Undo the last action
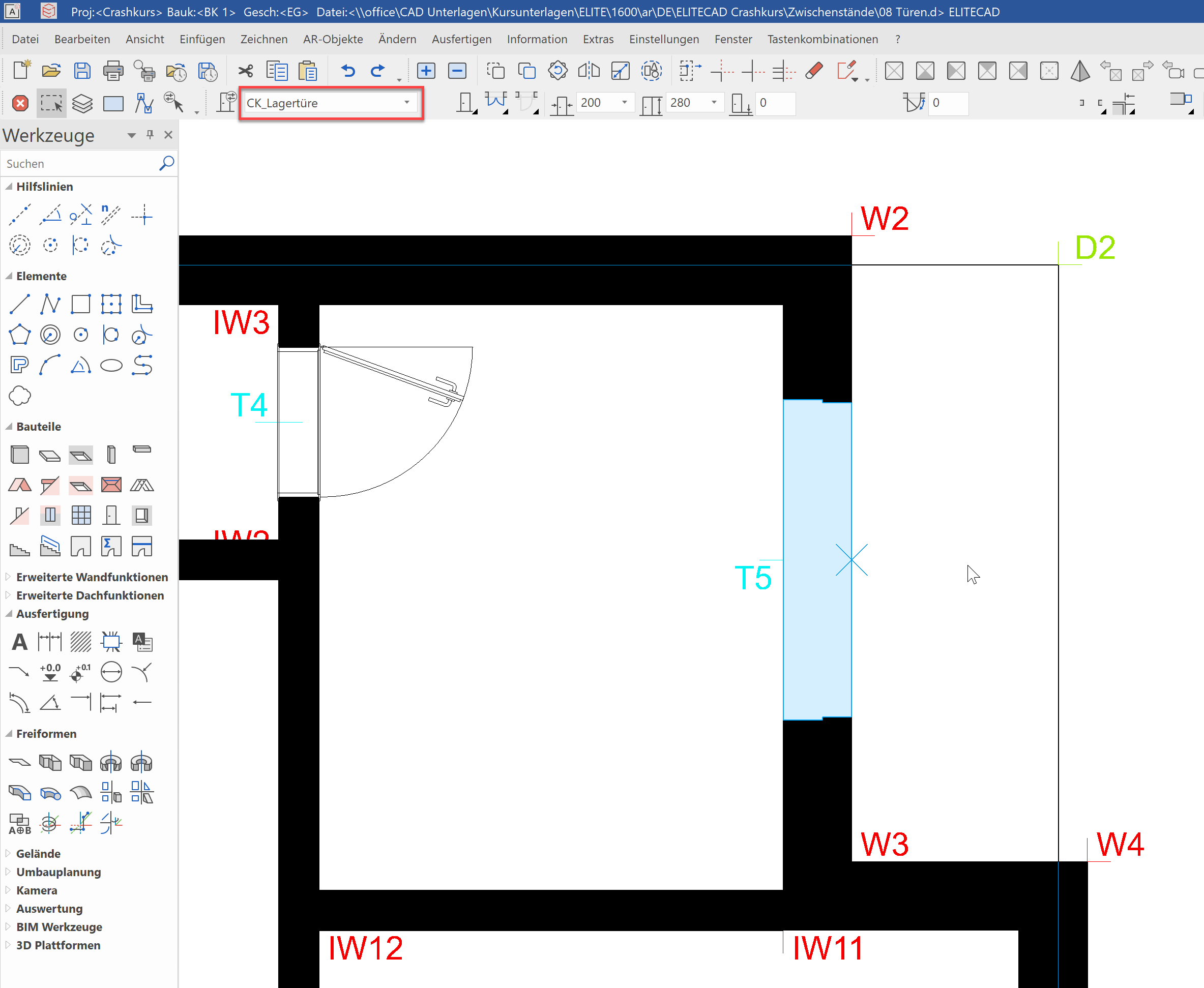1204x988 pixels. (348, 71)
